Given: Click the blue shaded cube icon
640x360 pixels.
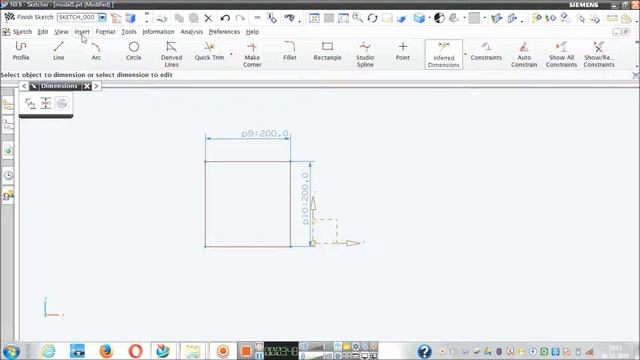Looking at the screenshot, I should [x=419, y=18].
